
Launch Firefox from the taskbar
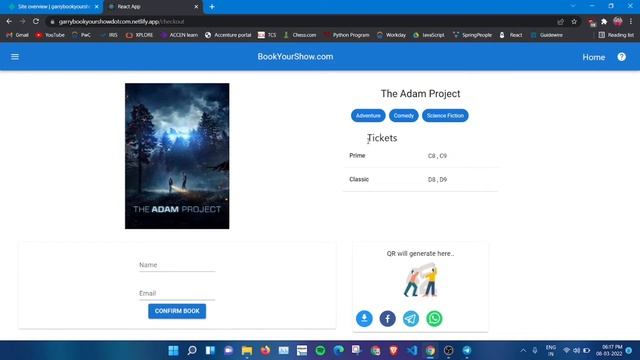click(265, 351)
